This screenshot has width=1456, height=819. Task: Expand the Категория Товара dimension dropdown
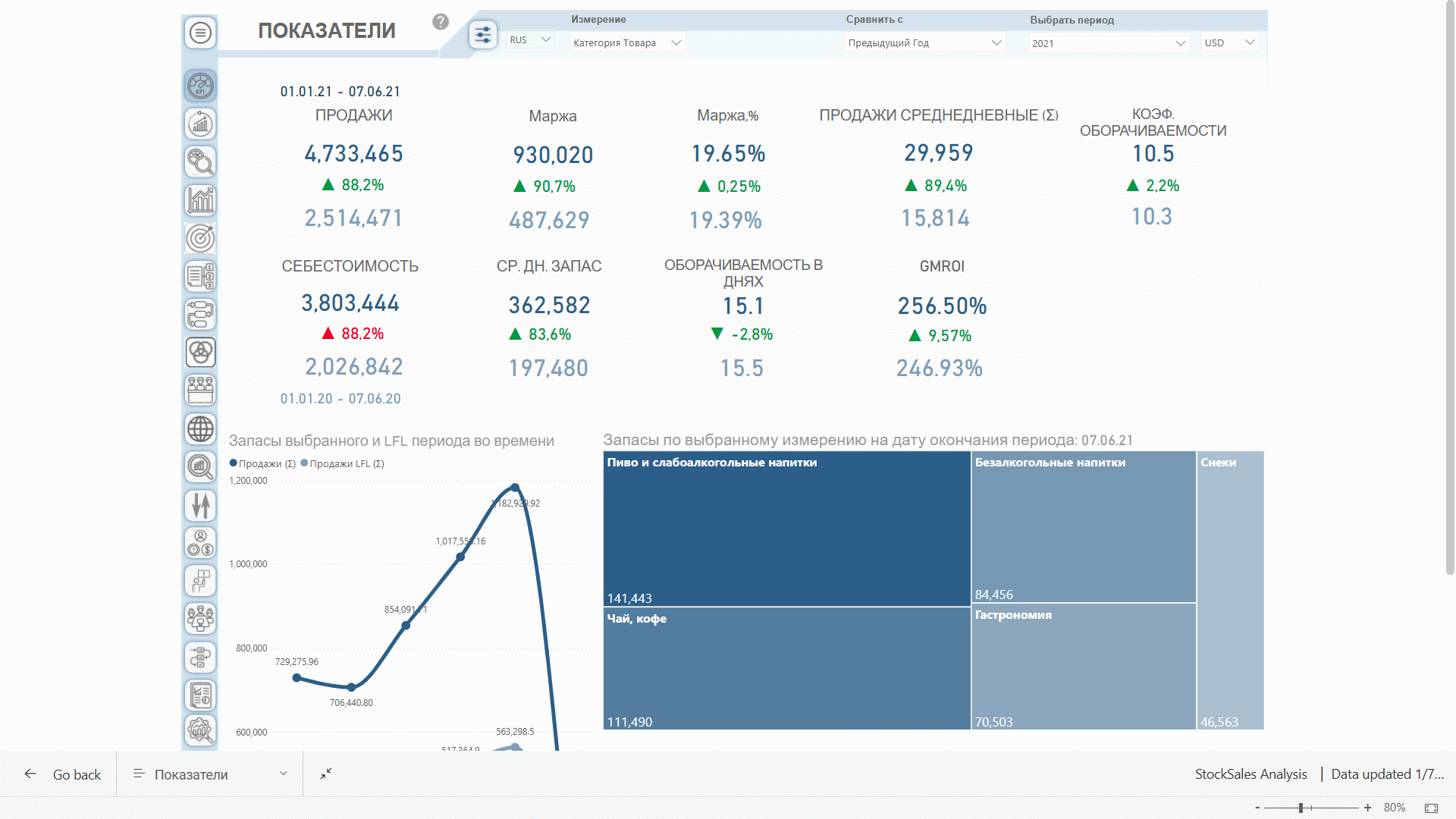coord(627,43)
